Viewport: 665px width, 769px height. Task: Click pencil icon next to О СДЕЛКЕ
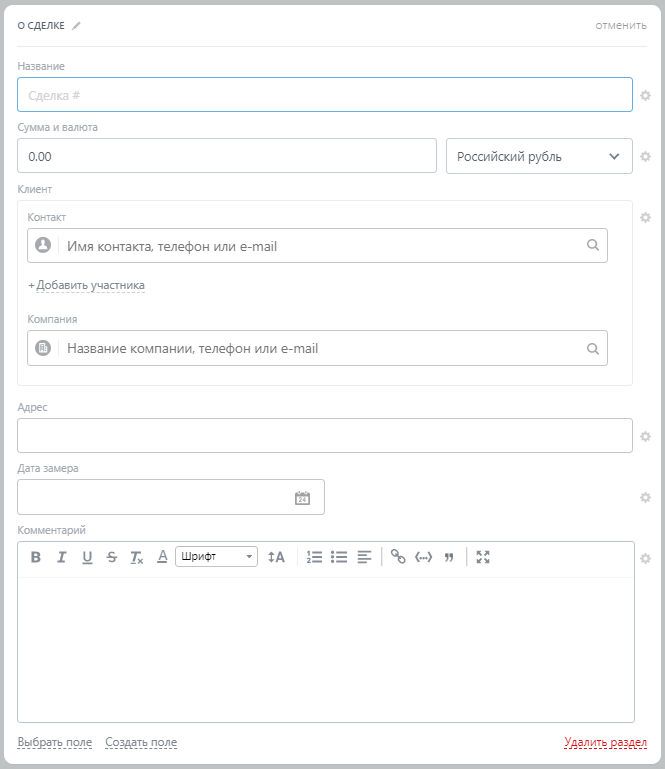(77, 26)
